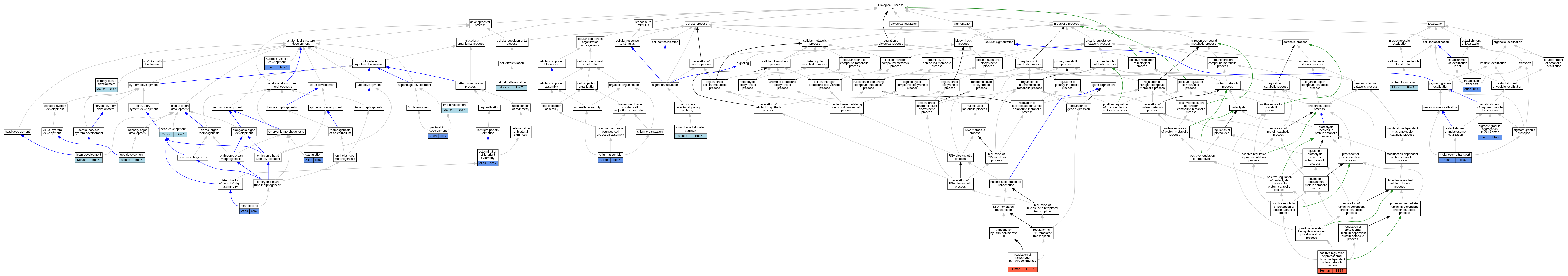Screen dimensions: 1568x276
Task: Select the 'macromolecule localization' node
Action: click(x=1399, y=42)
